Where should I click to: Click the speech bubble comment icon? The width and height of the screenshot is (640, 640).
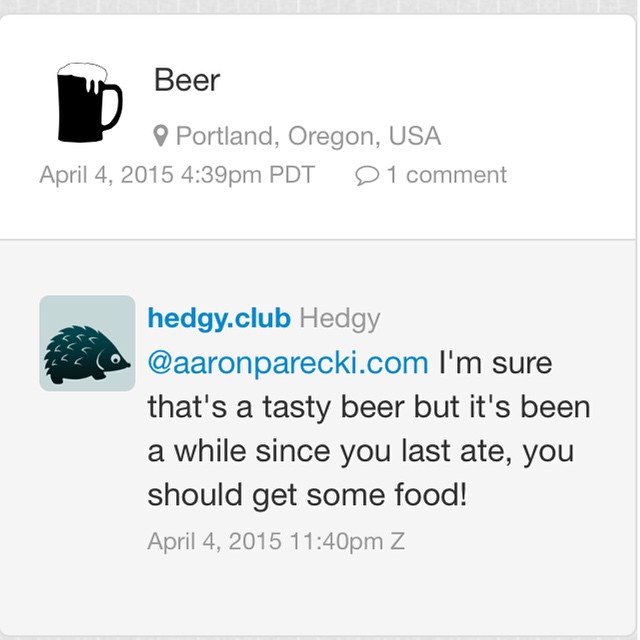tap(367, 176)
